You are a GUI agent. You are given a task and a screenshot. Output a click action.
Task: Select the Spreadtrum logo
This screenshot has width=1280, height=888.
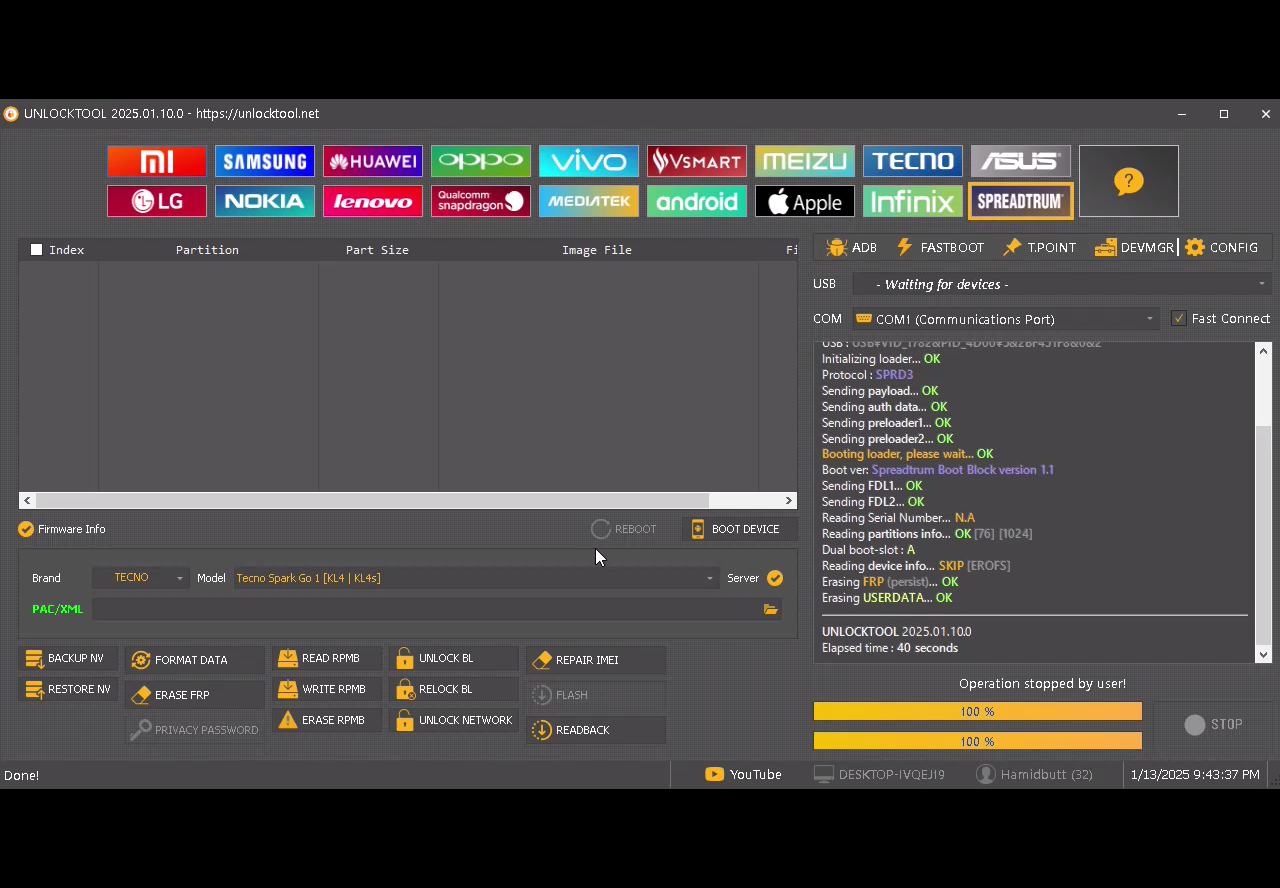pos(1021,201)
